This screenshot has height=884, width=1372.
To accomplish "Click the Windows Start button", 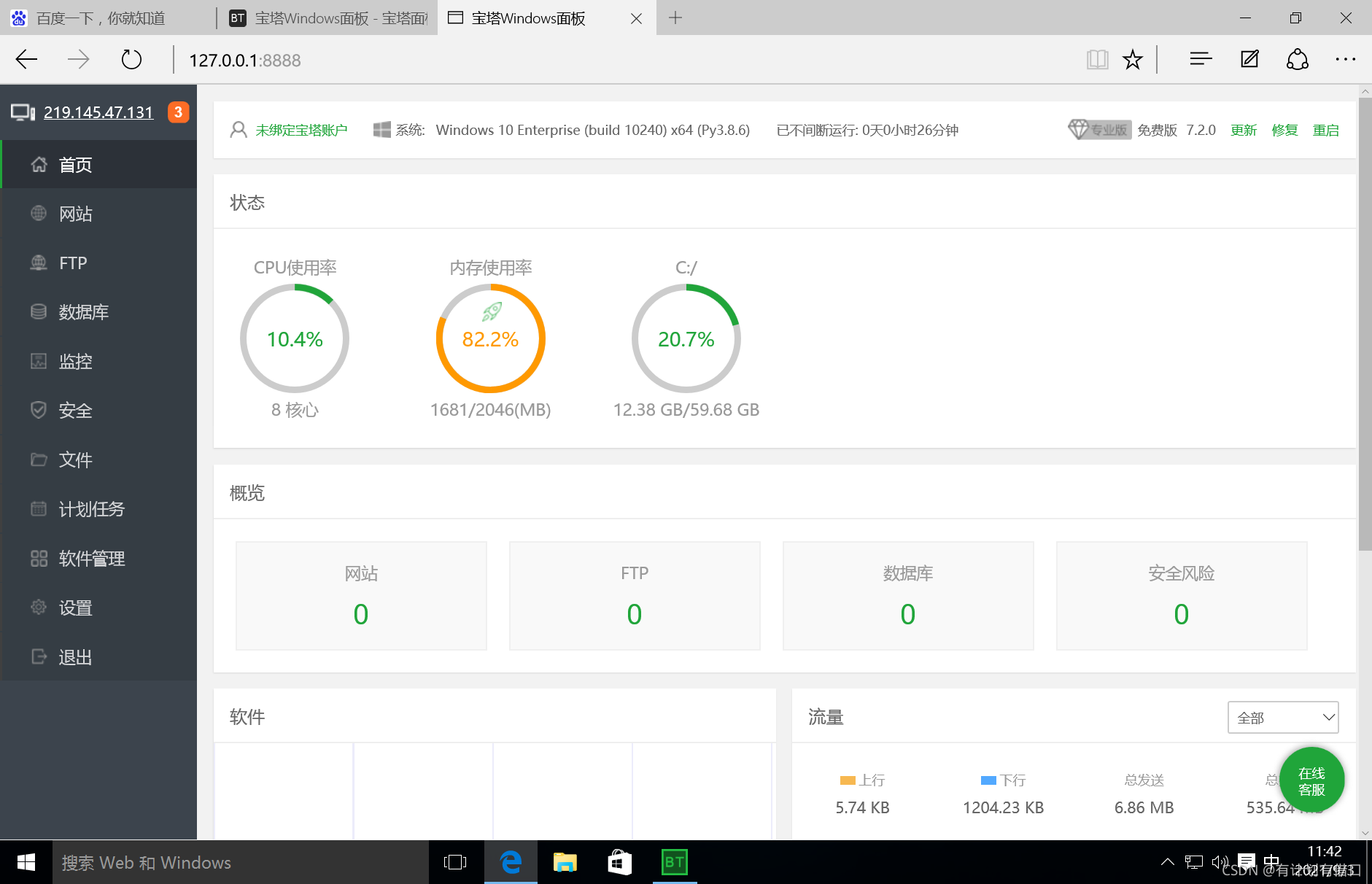I will click(x=26, y=862).
